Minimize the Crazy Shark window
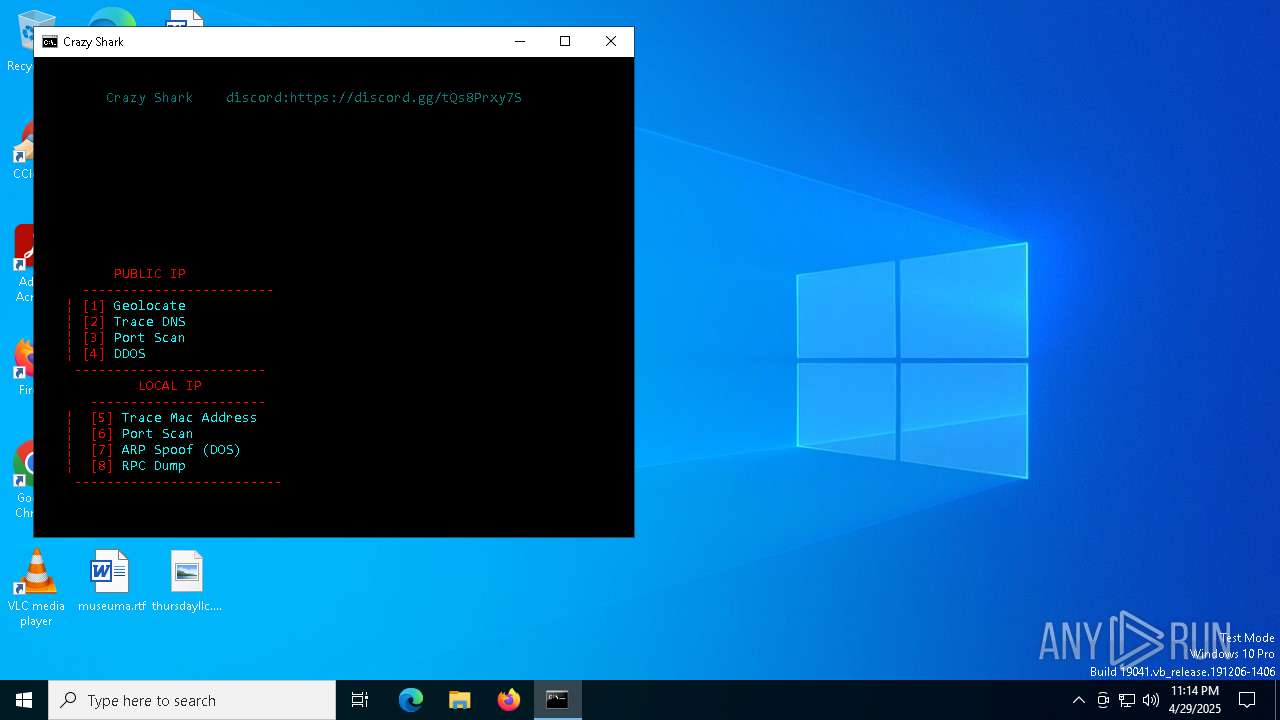 pos(519,42)
